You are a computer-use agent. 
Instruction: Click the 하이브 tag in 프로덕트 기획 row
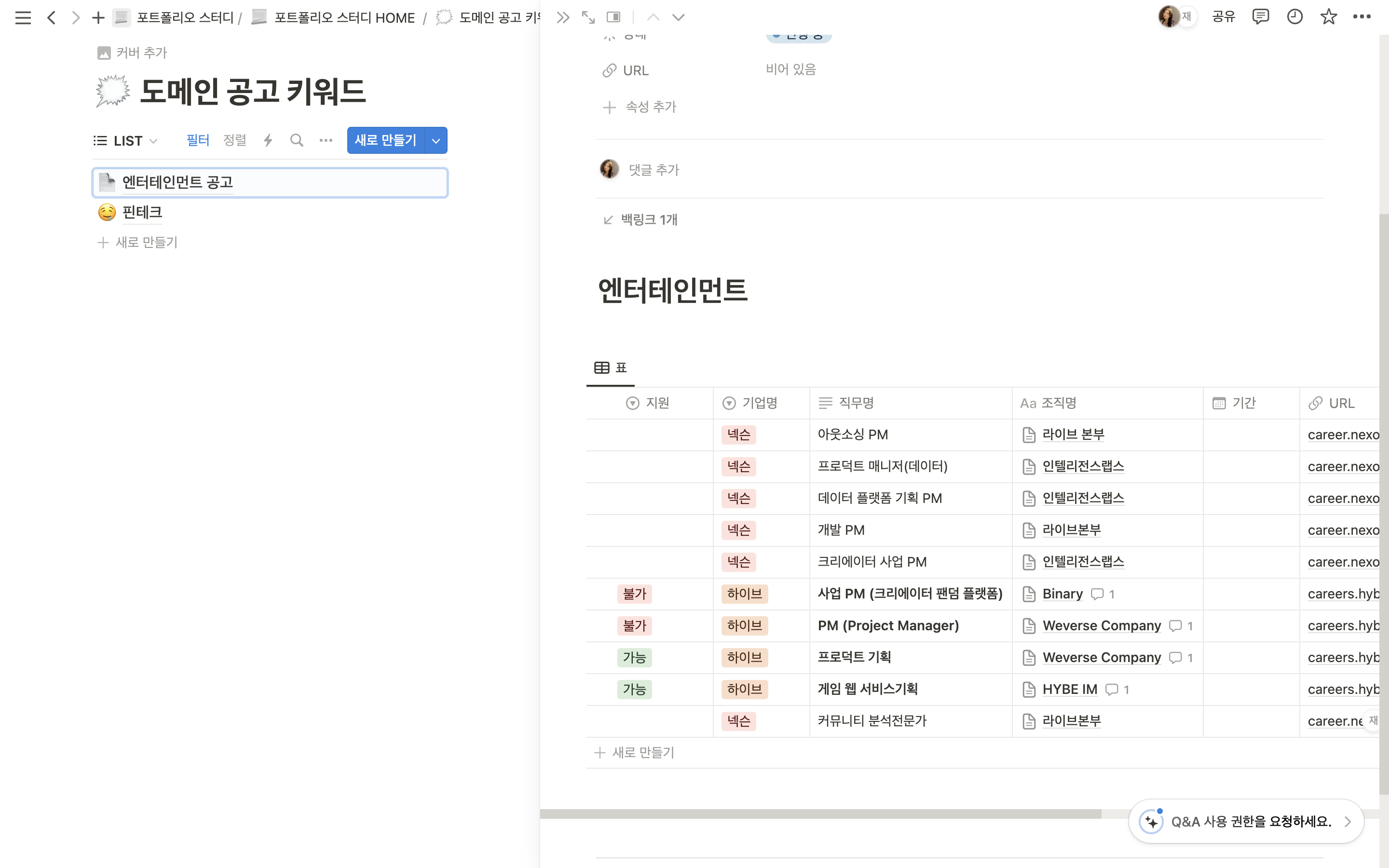(x=745, y=658)
